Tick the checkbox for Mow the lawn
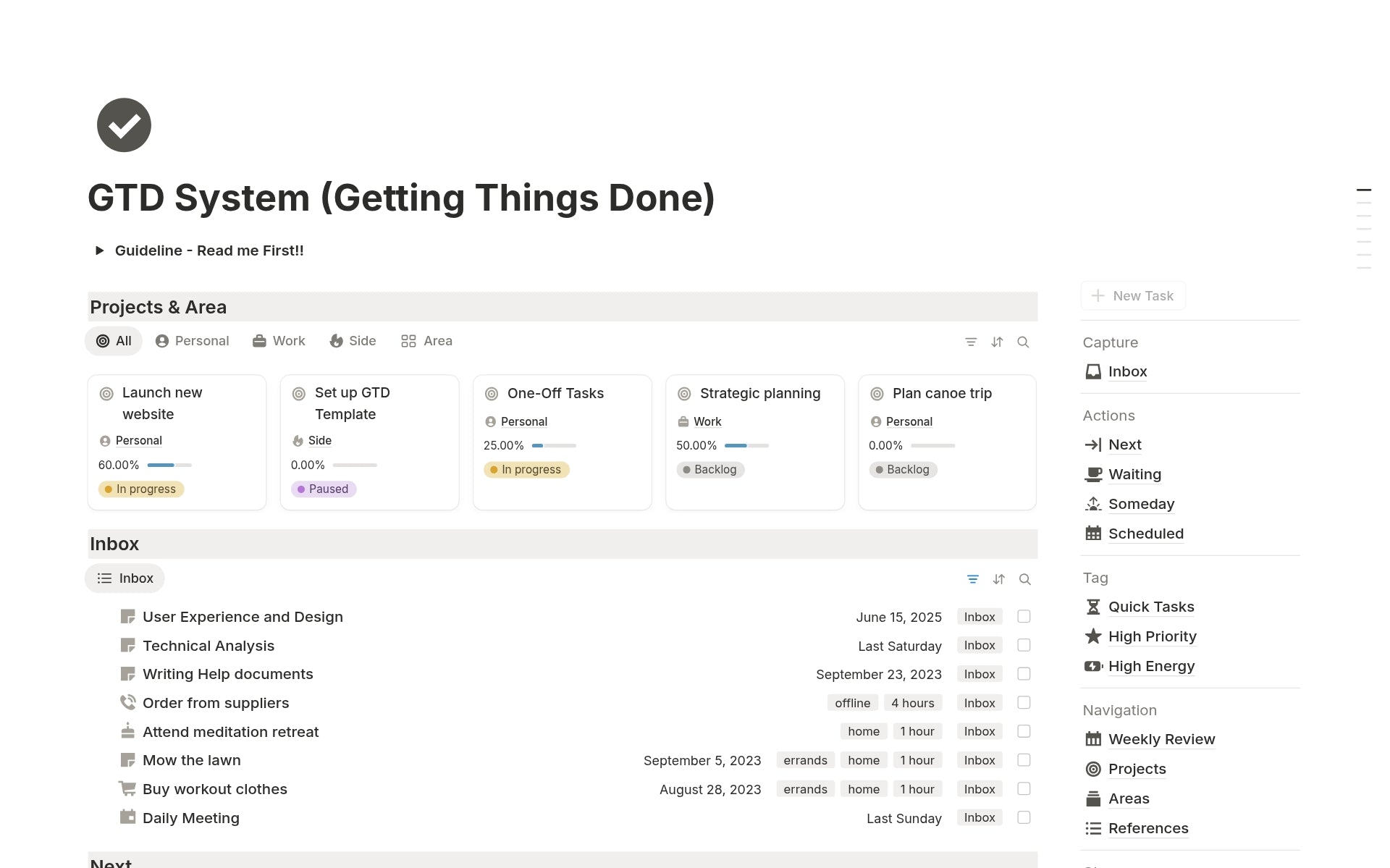This screenshot has width=1390, height=868. pyautogui.click(x=1024, y=760)
